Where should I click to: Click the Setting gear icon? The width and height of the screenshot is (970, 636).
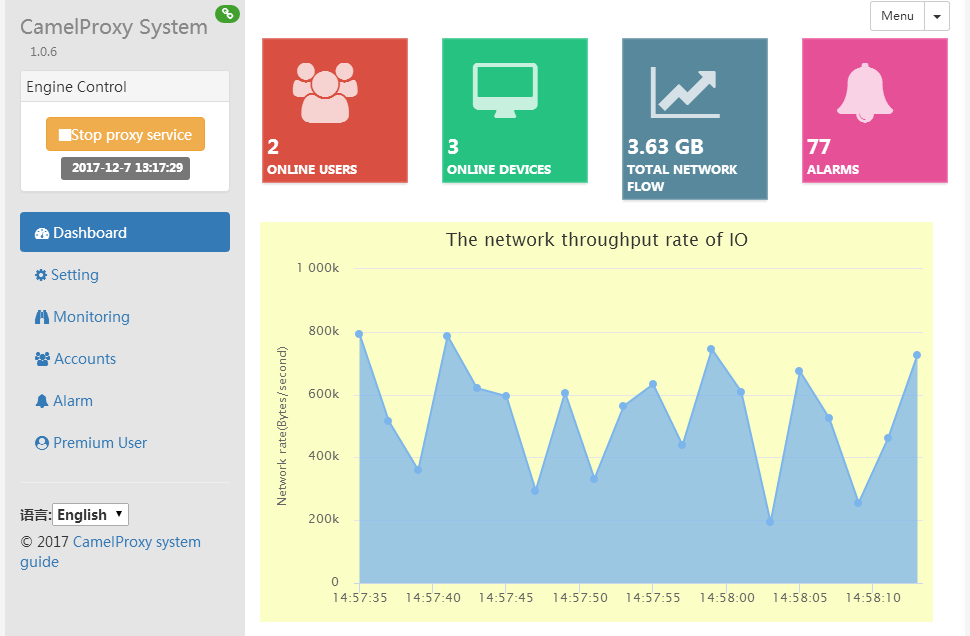[x=41, y=275]
